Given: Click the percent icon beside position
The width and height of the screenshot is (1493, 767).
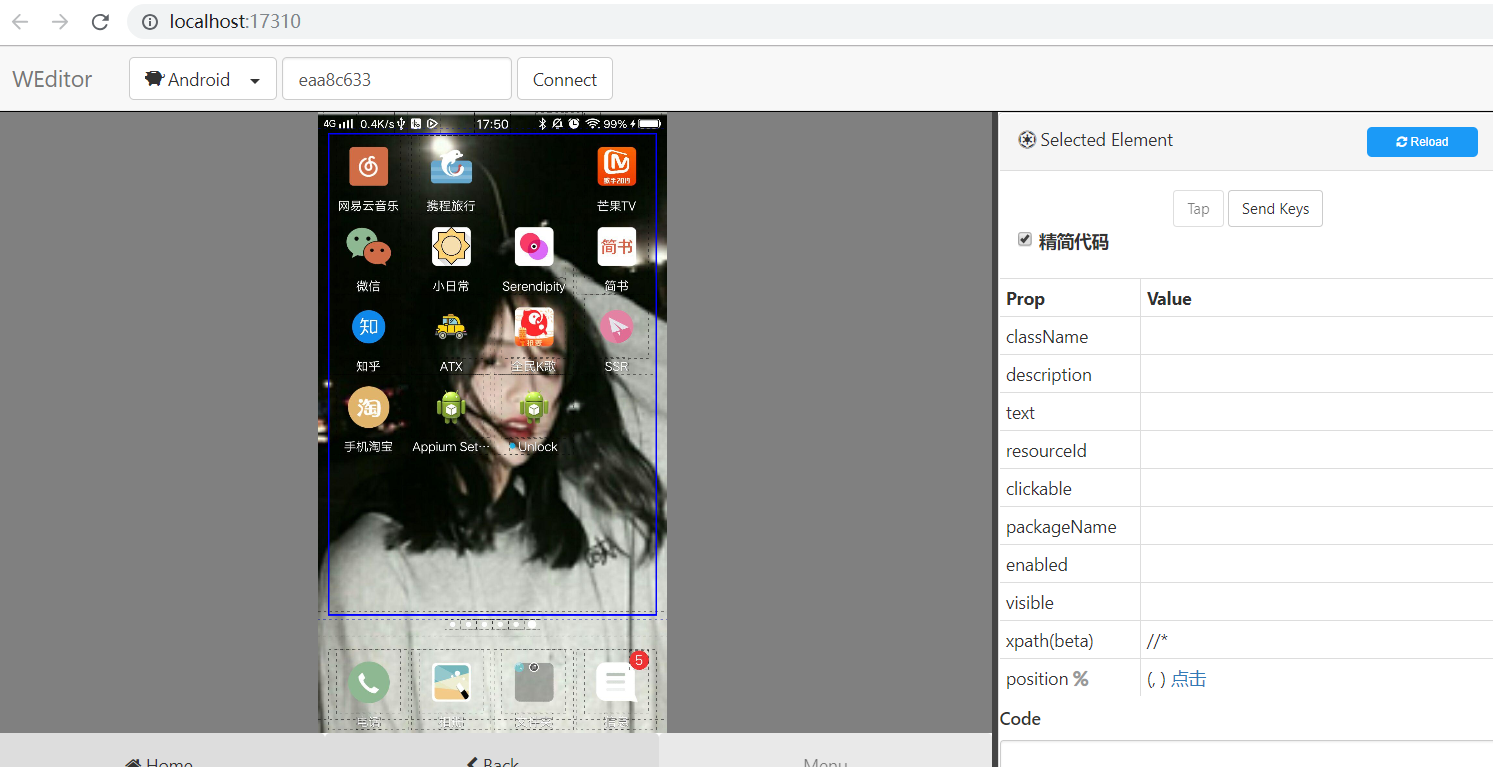Looking at the screenshot, I should (x=1080, y=679).
